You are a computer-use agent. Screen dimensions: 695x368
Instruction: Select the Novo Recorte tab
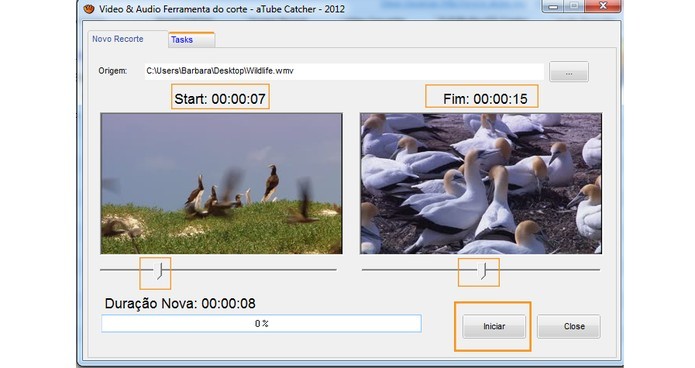point(128,39)
